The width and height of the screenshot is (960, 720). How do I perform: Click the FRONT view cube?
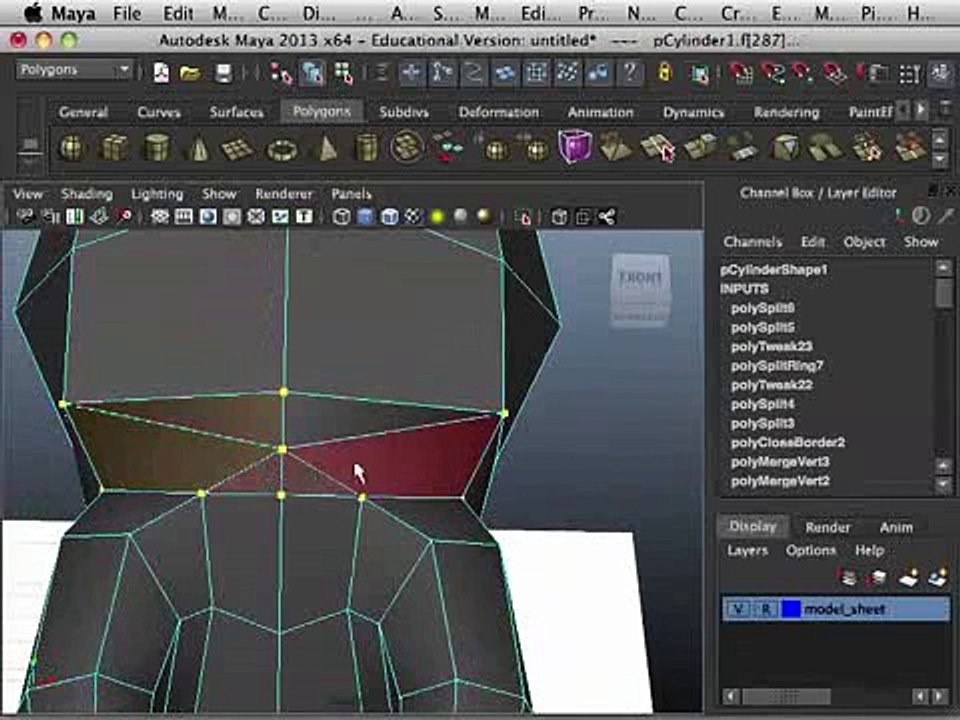tap(640, 290)
